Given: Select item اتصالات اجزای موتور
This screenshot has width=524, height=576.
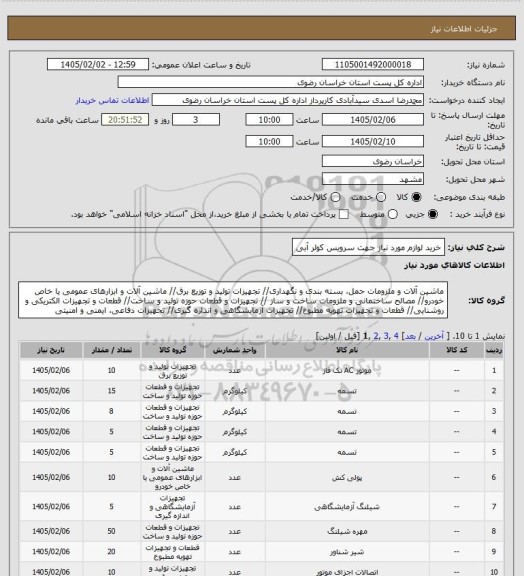Looking at the screenshot, I should pos(347,572).
